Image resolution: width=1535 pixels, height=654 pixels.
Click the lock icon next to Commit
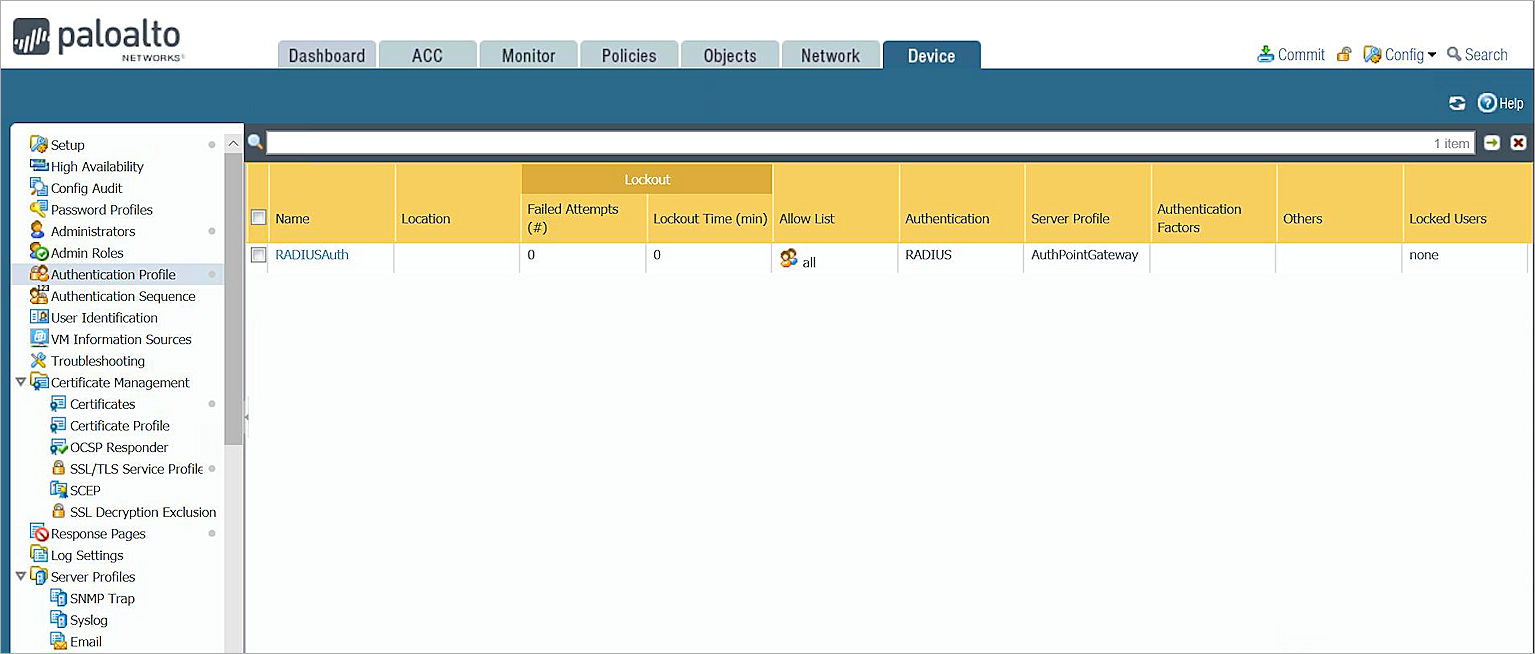[1343, 54]
